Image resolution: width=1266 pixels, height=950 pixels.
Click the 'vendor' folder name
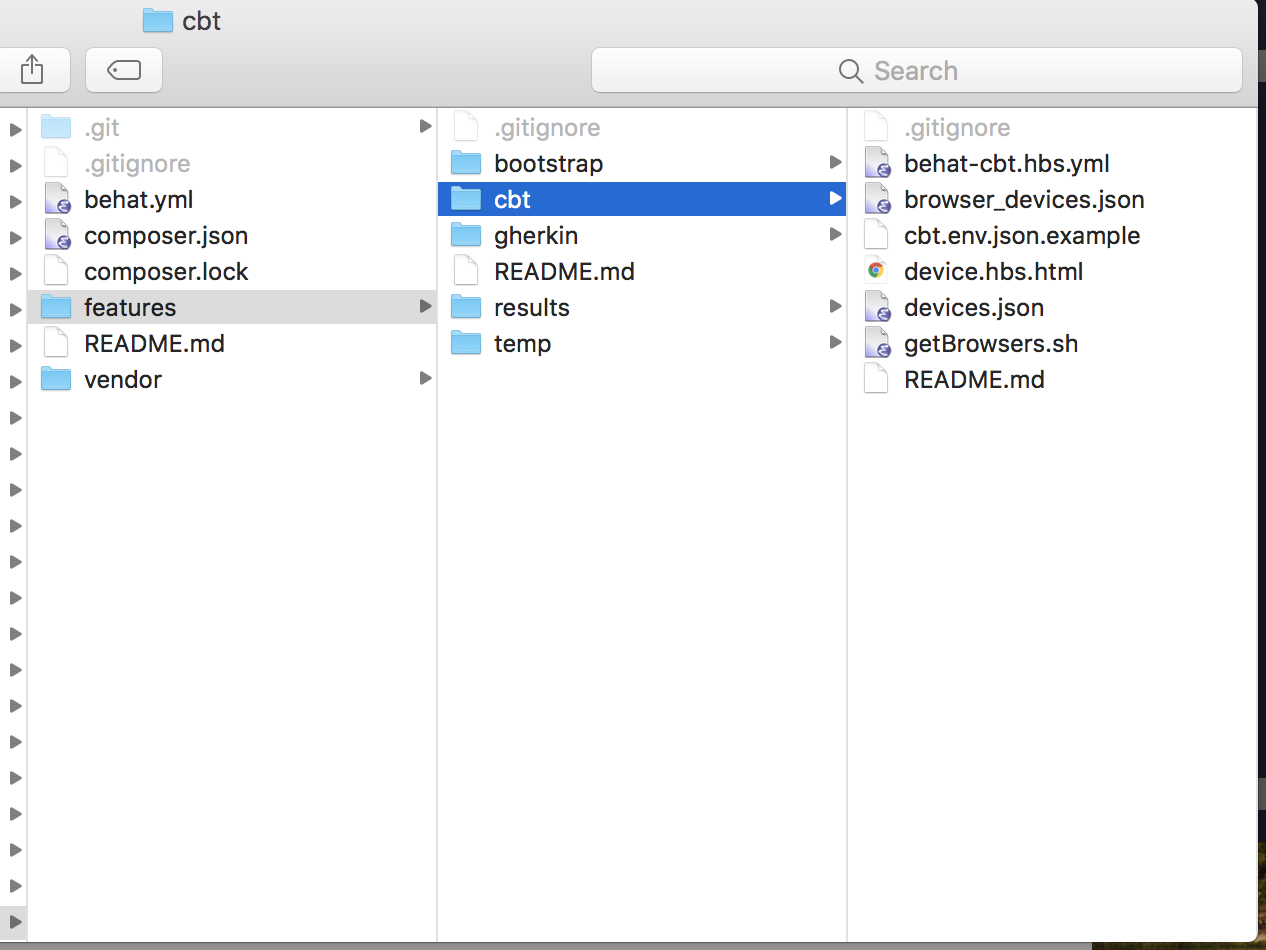[x=123, y=379]
